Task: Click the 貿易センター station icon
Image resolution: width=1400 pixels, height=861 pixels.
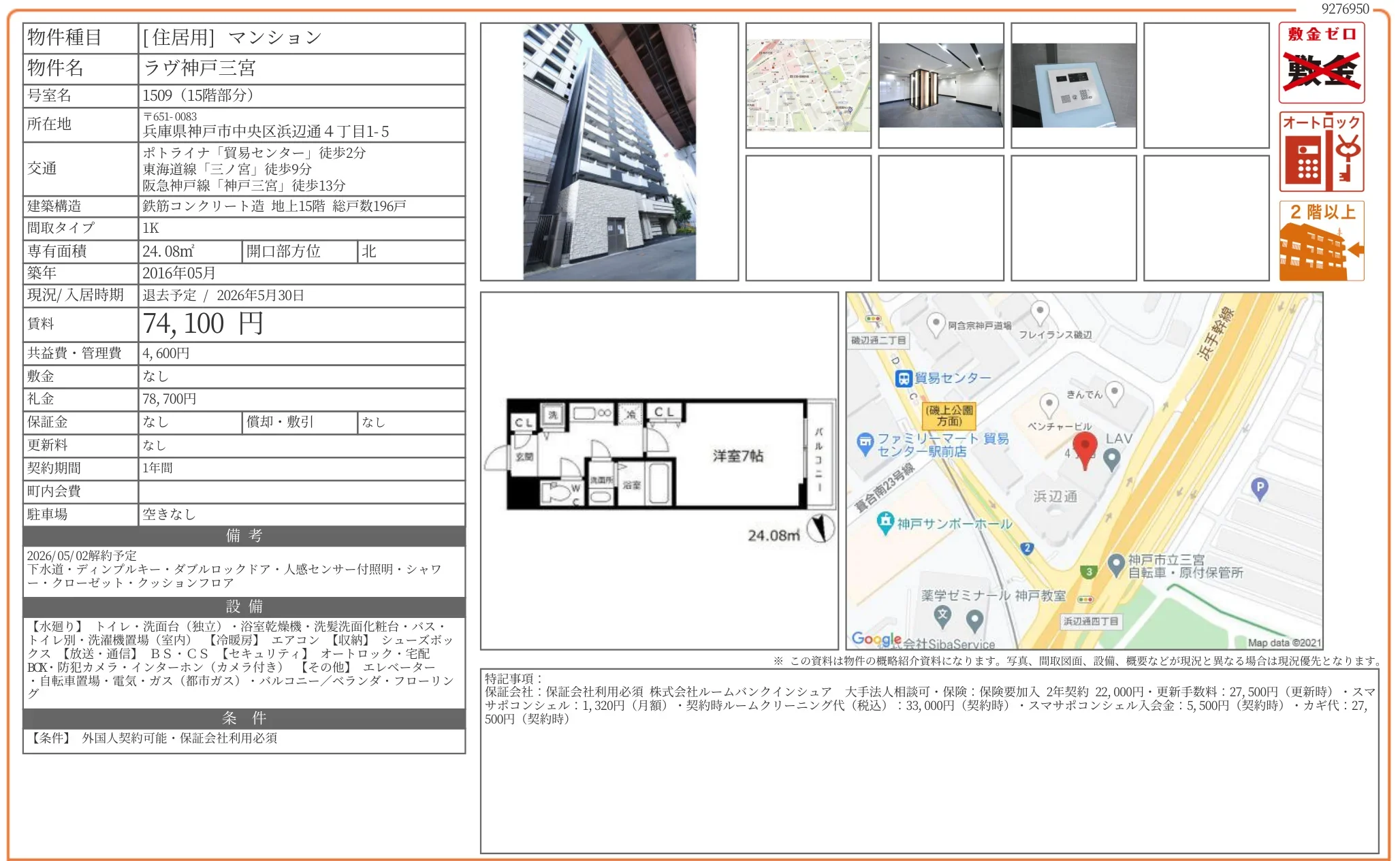Action: coord(903,378)
